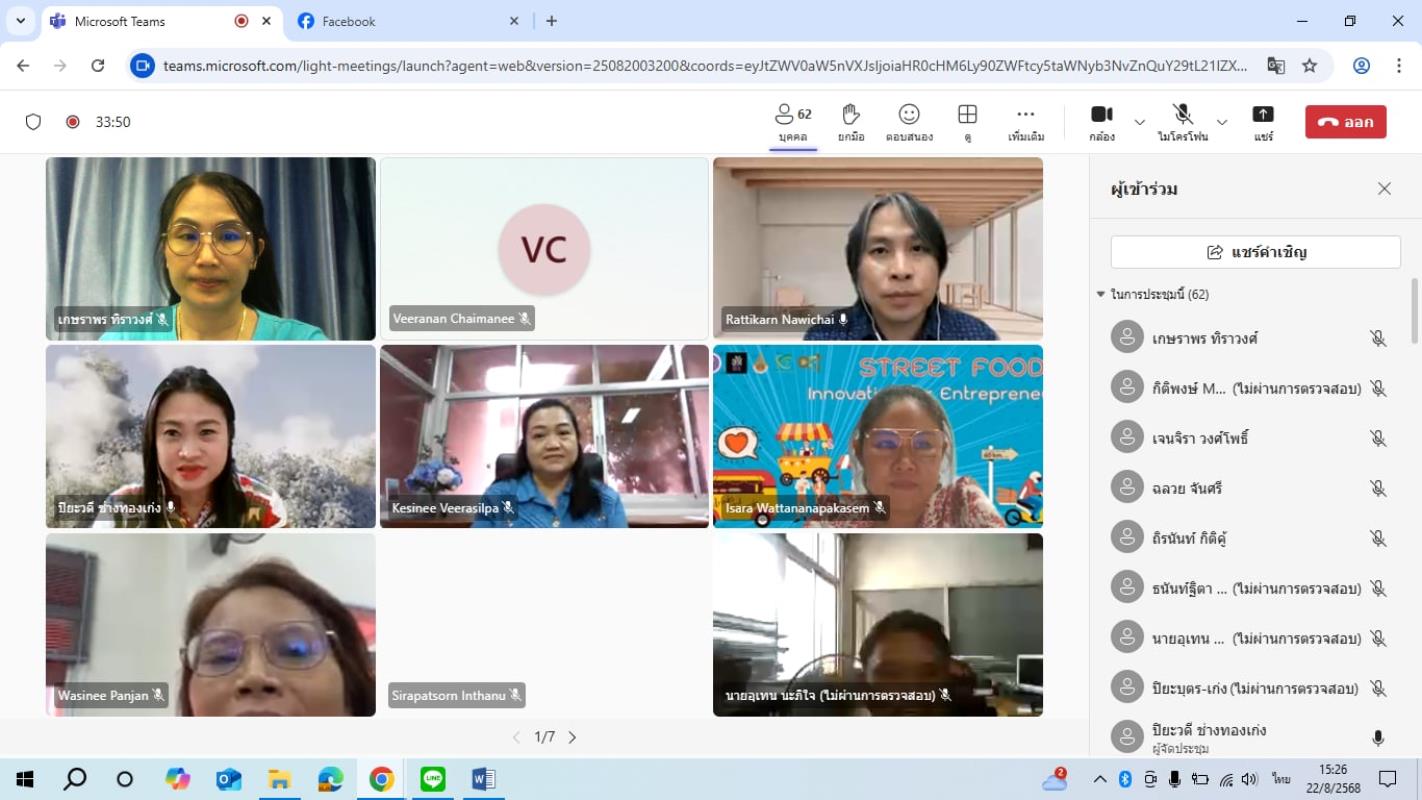The height and width of the screenshot is (800, 1422).
Task: Open the people participants icon
Action: (x=793, y=115)
